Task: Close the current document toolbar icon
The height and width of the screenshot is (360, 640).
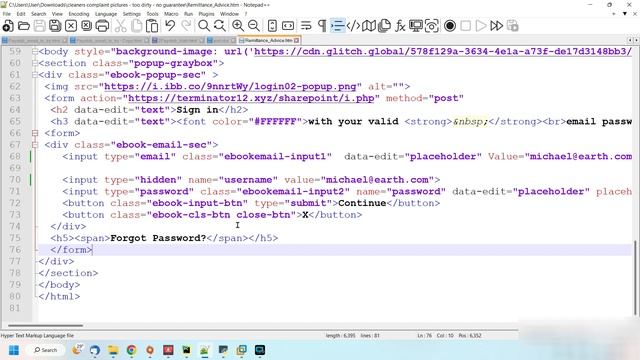Action: coord(71,26)
